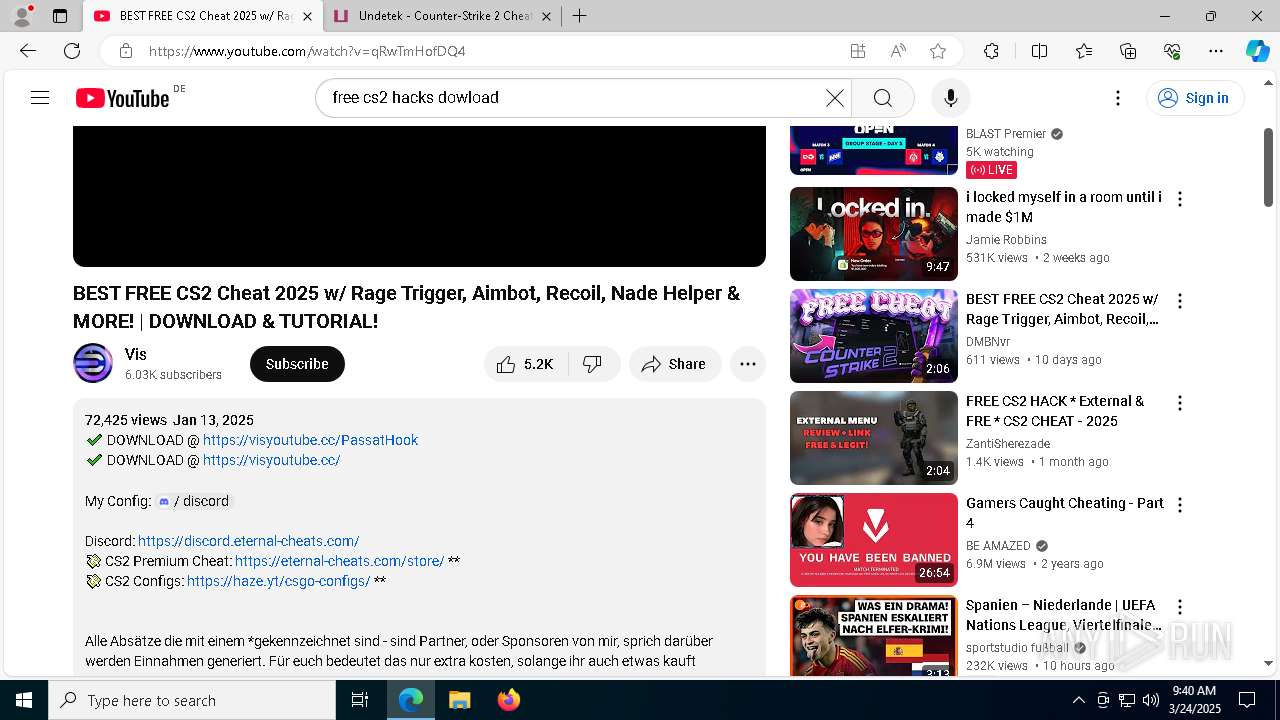The image size is (1280, 720).
Task: Open options for 'Gamers Caught Cheating'
Action: tap(1180, 505)
